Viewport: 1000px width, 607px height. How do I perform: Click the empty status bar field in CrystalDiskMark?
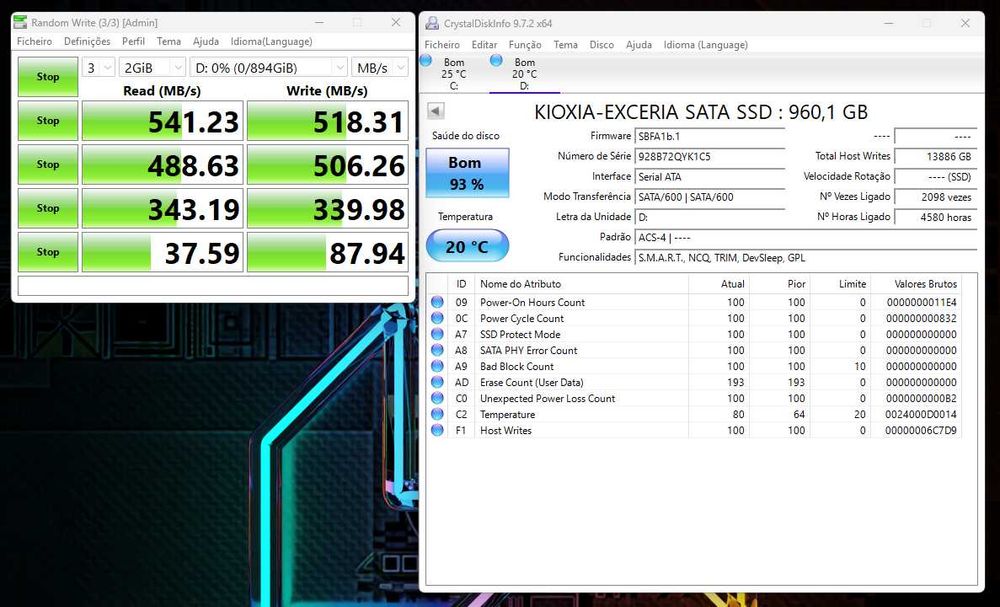[x=213, y=286]
